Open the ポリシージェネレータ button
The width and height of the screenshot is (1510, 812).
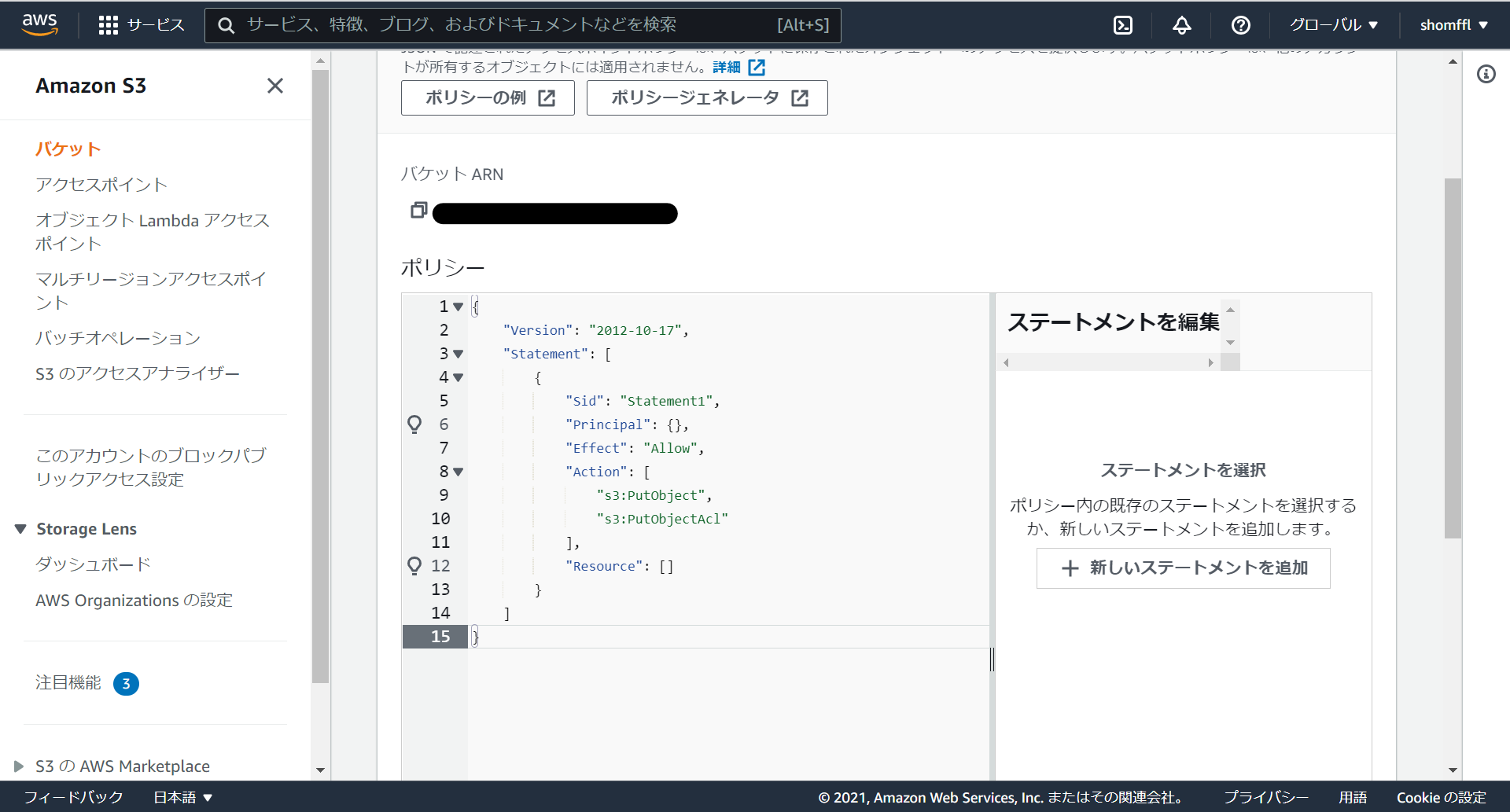pyautogui.click(x=707, y=97)
